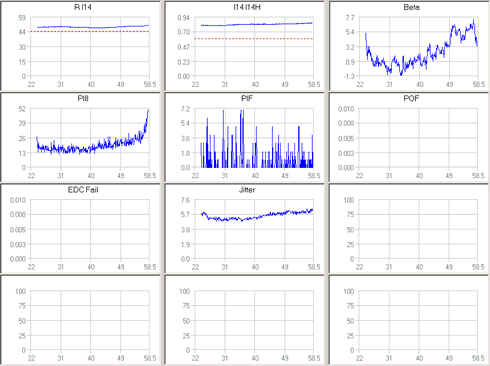Screen dimensions: 490x366
Task: Click the red dashed threshold in R I14
Action: (90, 31)
